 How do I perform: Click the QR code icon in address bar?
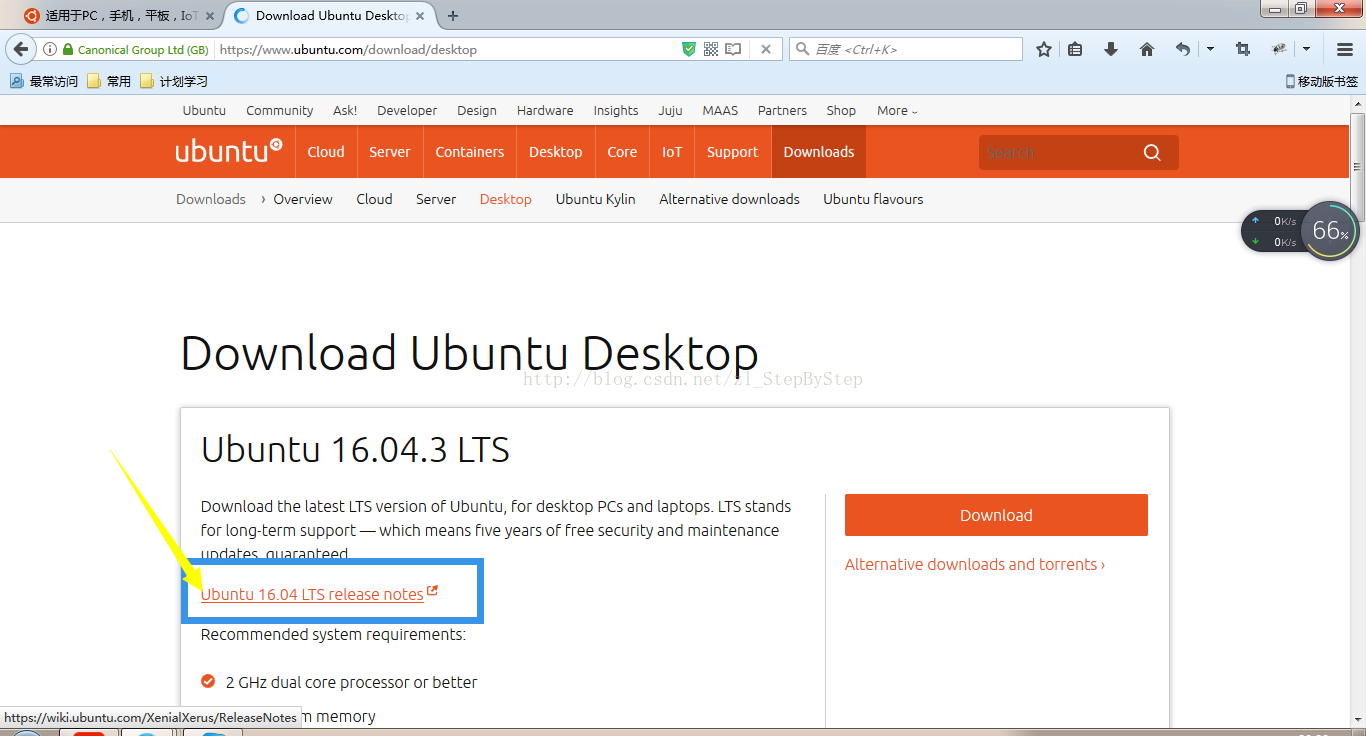point(711,49)
